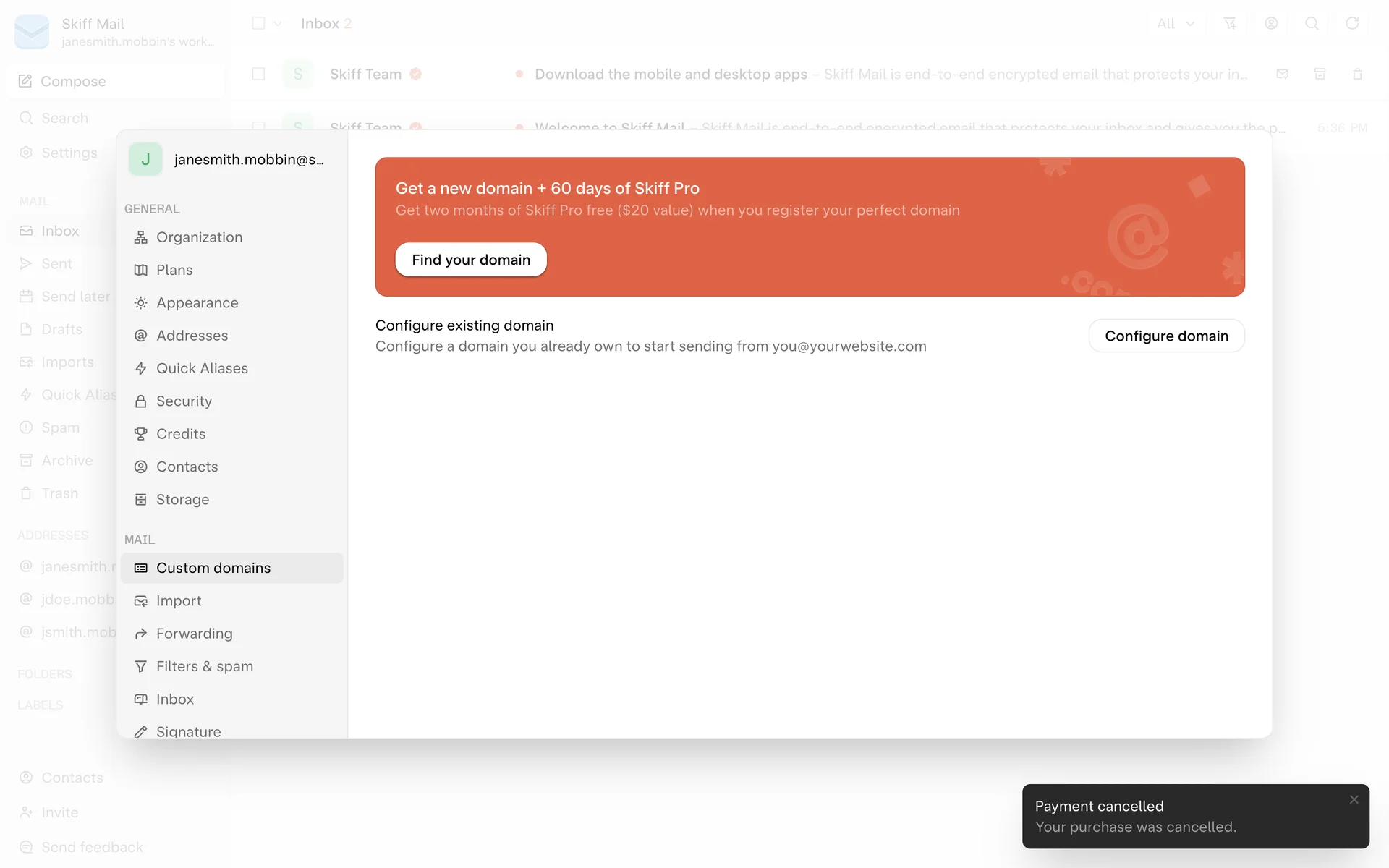Screen dimensions: 1389x868
Task: Click the filter icon in the inbox toolbar
Action: coord(1230,24)
